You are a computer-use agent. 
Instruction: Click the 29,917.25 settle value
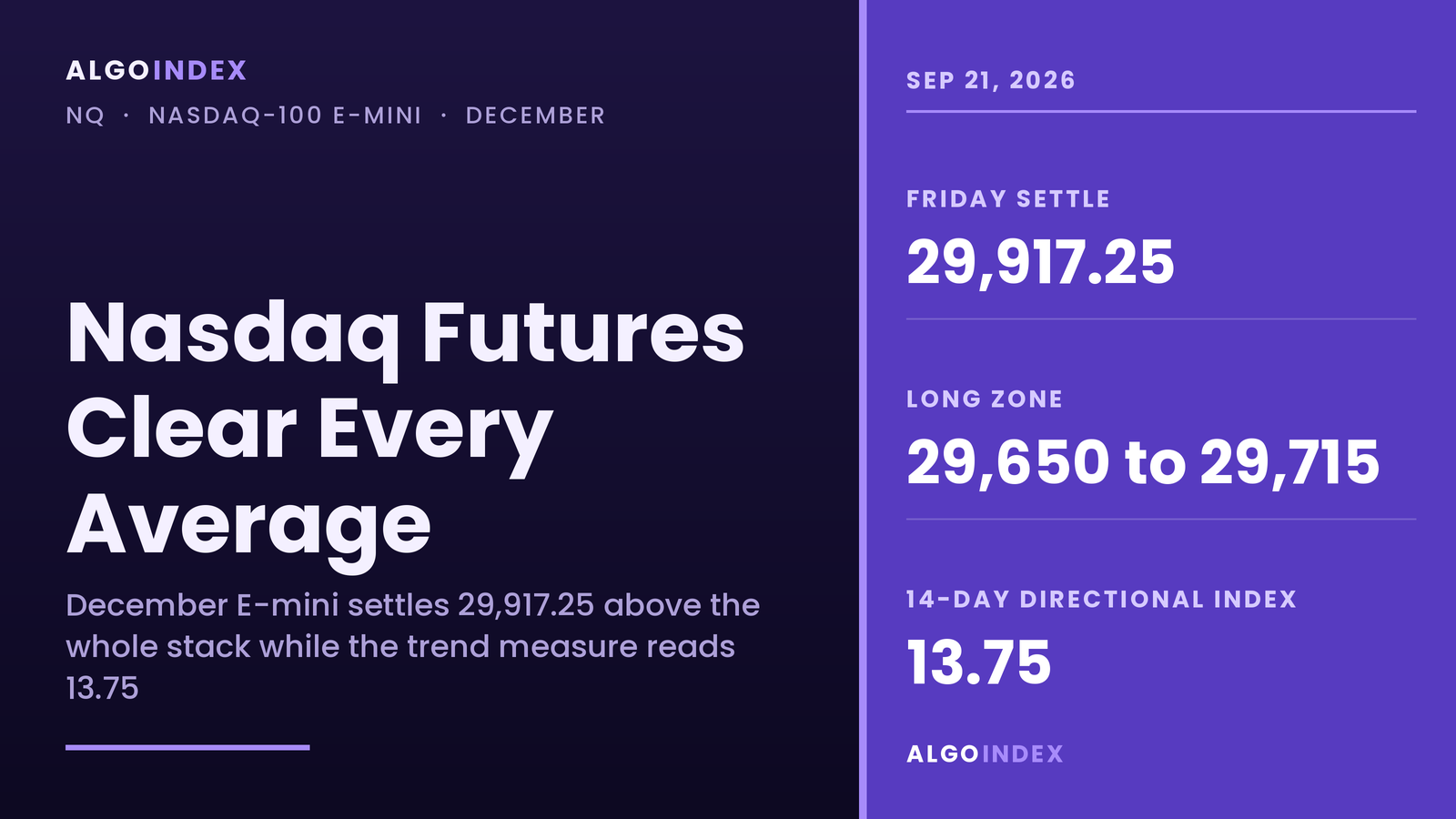[1040, 263]
